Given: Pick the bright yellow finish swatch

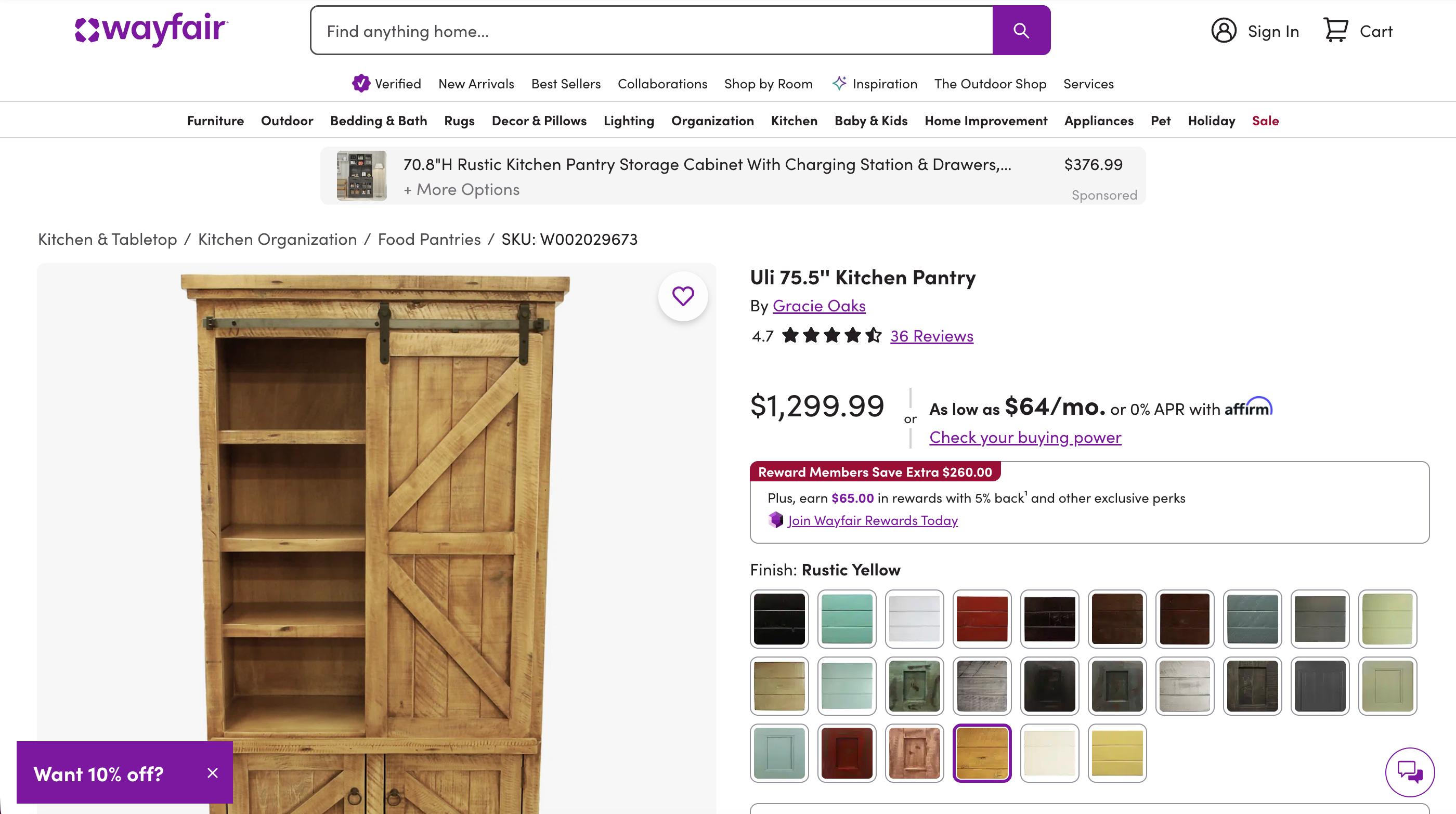Looking at the screenshot, I should click(1117, 753).
